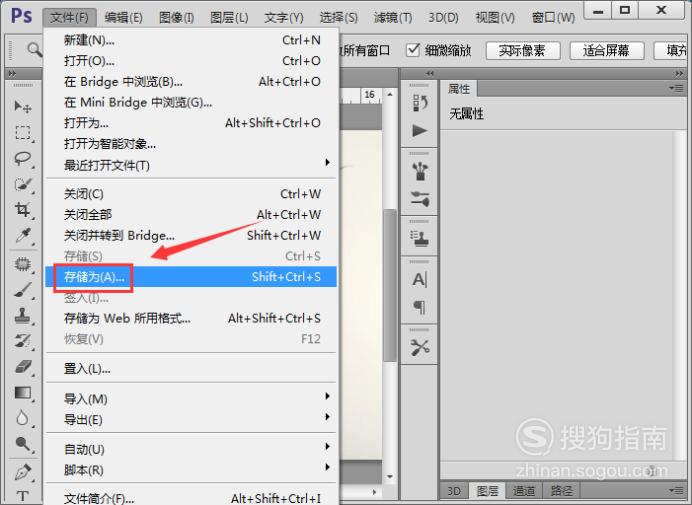Screen dimensions: 692x505
Task: Click the 实际像素 button
Action: [x=523, y=50]
